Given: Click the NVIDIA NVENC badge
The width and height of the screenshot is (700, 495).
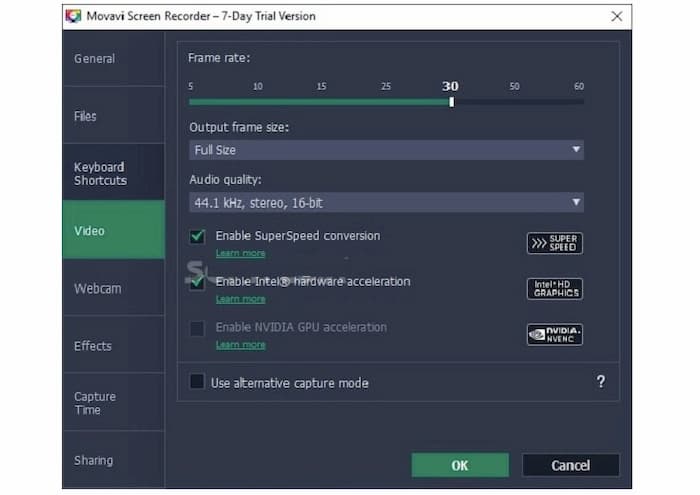Looking at the screenshot, I should (554, 334).
